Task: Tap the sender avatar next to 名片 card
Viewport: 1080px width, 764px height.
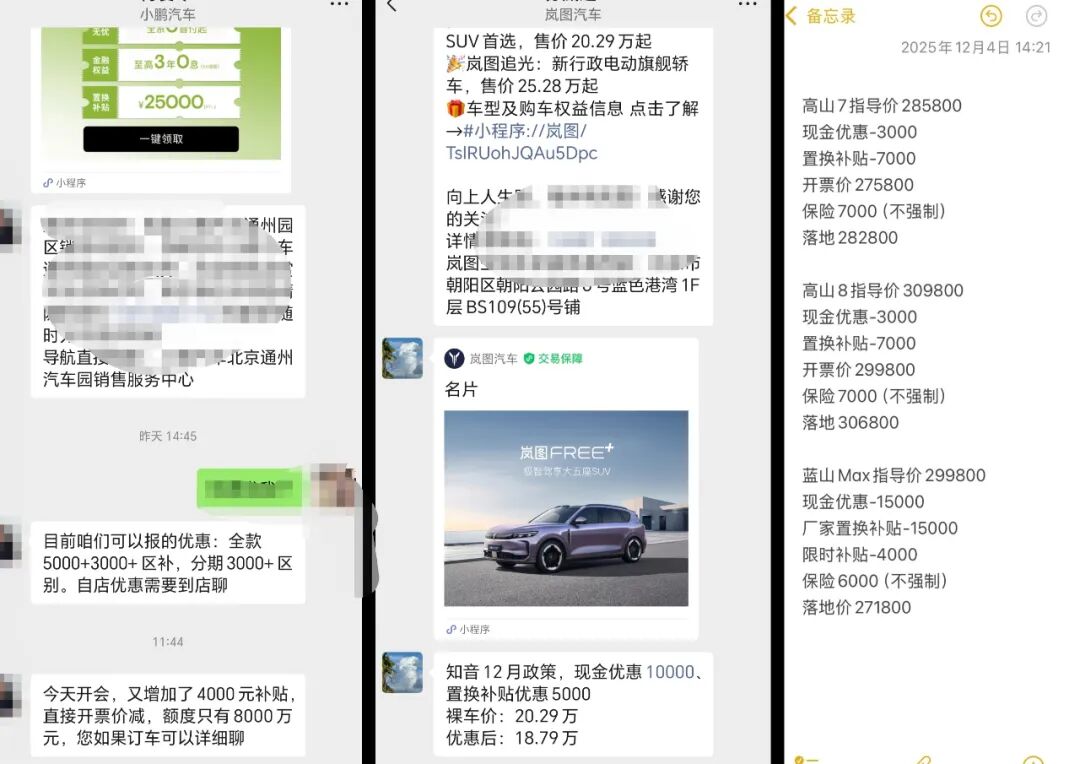Action: point(402,358)
